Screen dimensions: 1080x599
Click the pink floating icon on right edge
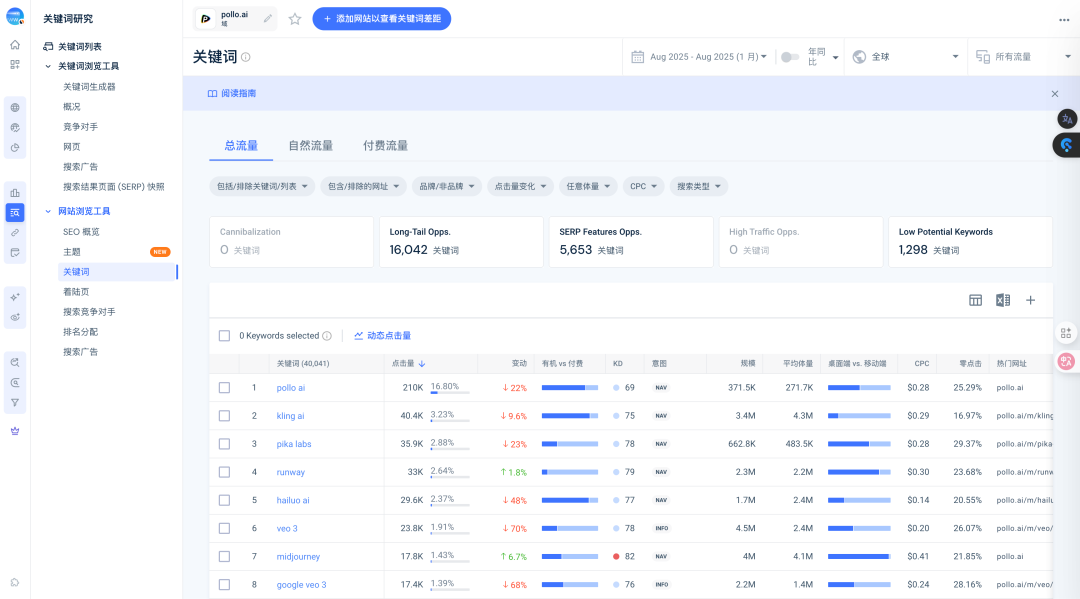pyautogui.click(x=1066, y=361)
